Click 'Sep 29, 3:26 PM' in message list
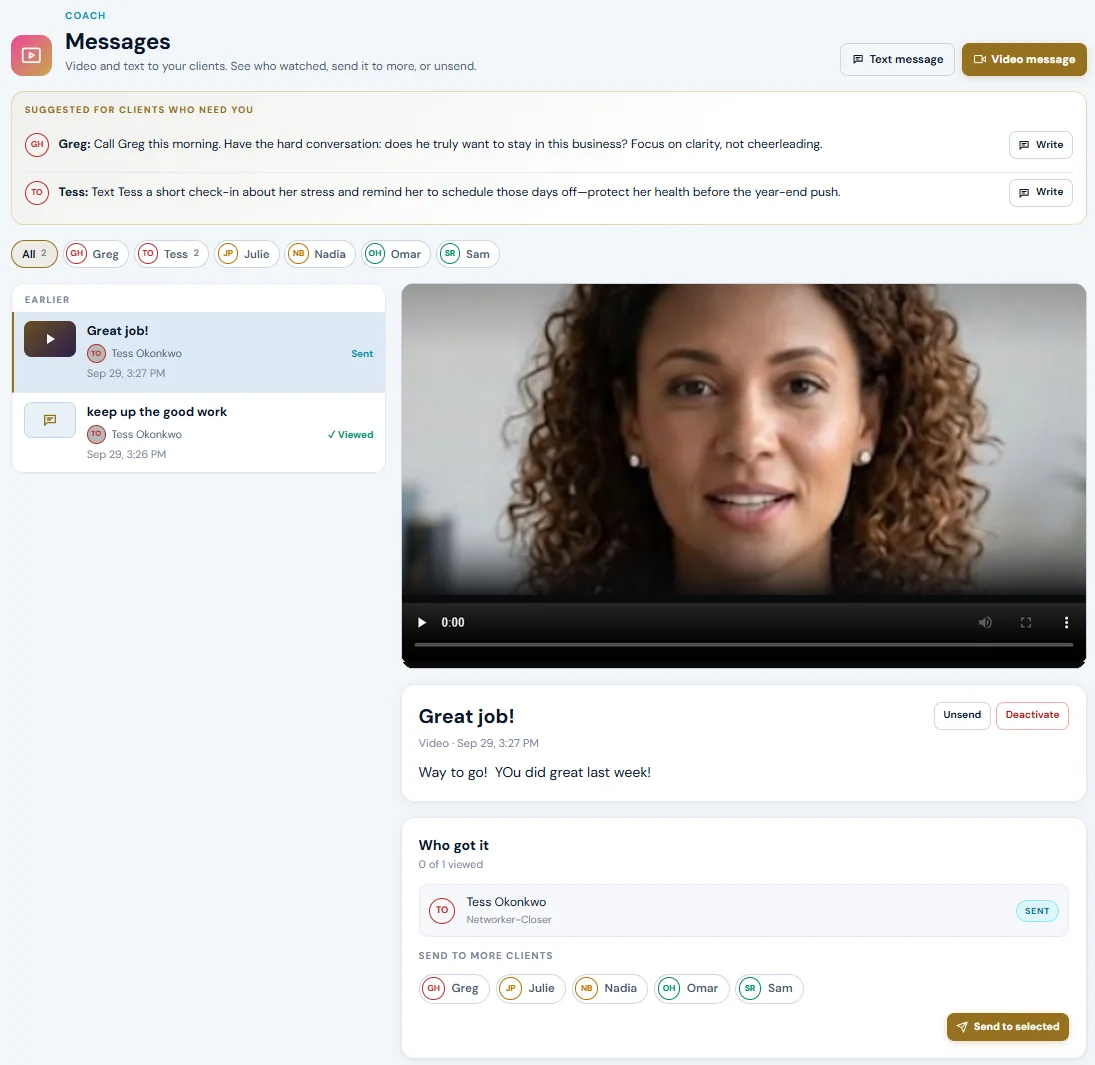 coord(126,455)
